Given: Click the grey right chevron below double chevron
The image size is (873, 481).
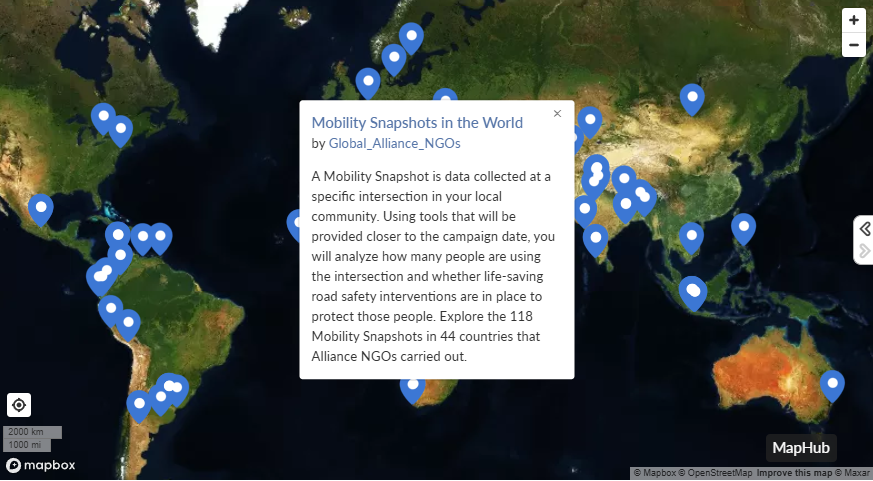Looking at the screenshot, I should click(865, 251).
